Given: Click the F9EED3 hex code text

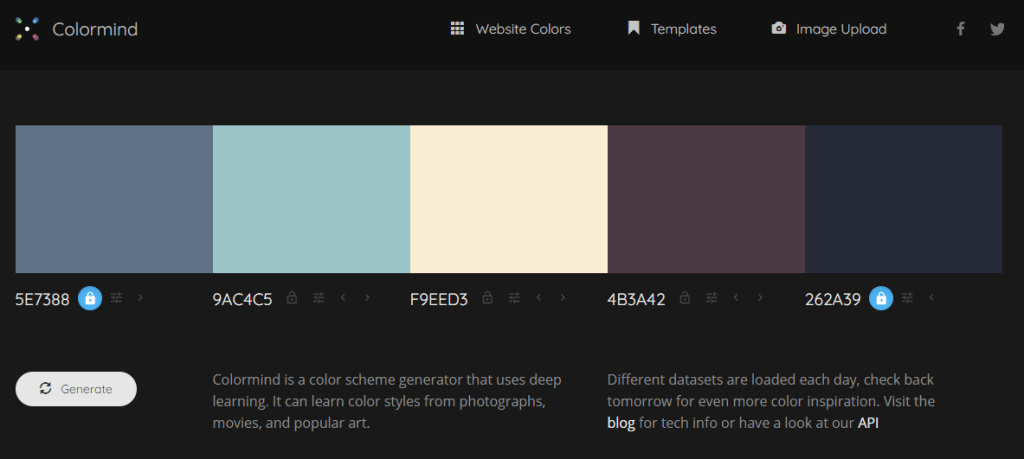Looking at the screenshot, I should [x=439, y=299].
